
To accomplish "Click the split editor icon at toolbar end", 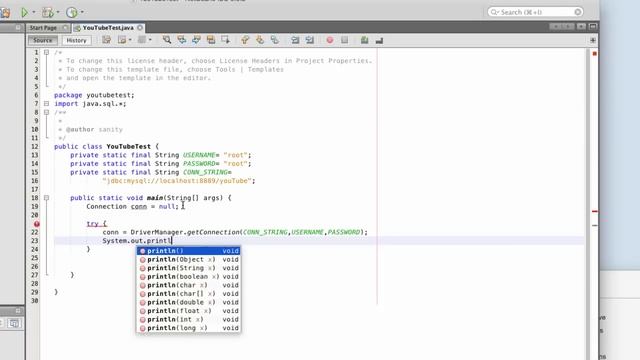I will tap(593, 40).
